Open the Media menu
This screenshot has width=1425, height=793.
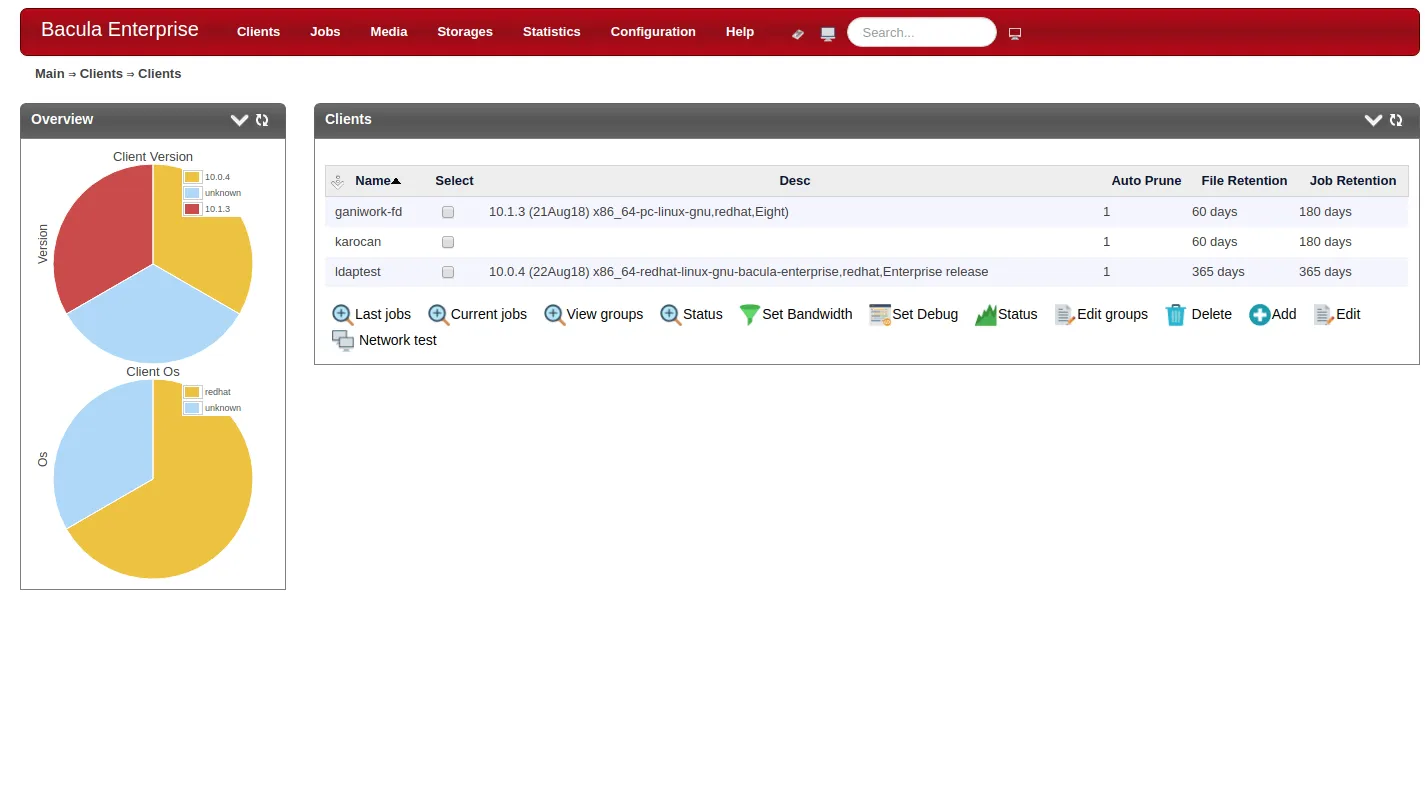point(389,32)
